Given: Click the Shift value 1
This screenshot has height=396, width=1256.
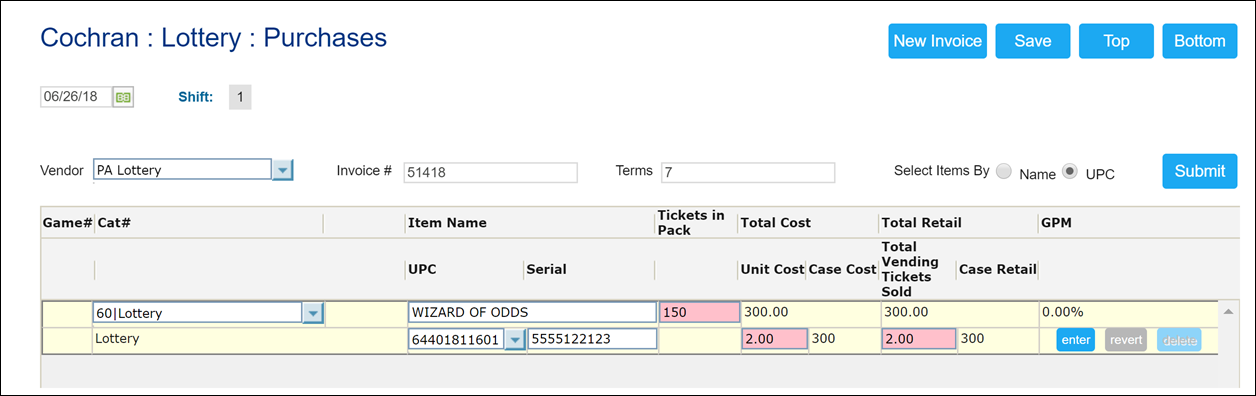Looking at the screenshot, I should point(240,97).
